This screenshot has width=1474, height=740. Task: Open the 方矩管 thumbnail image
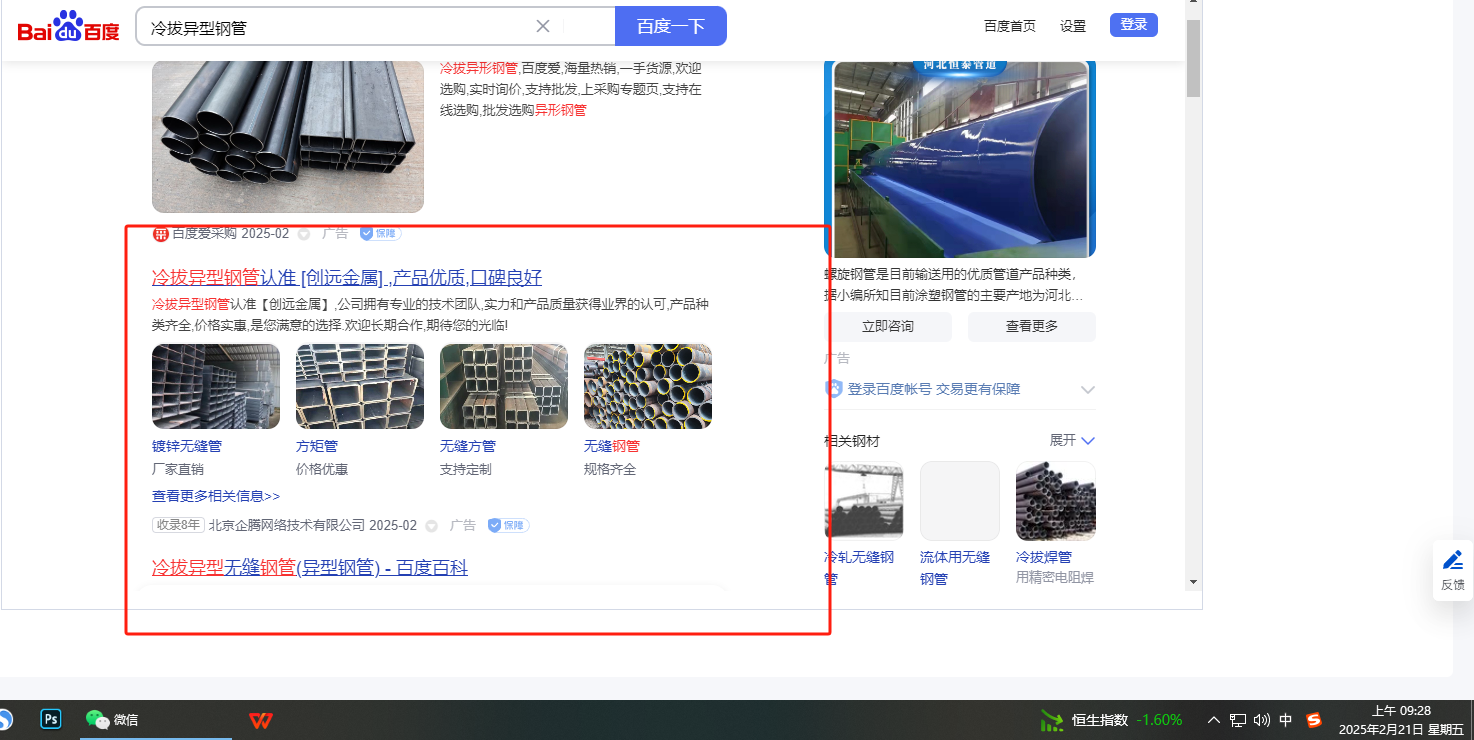click(360, 387)
